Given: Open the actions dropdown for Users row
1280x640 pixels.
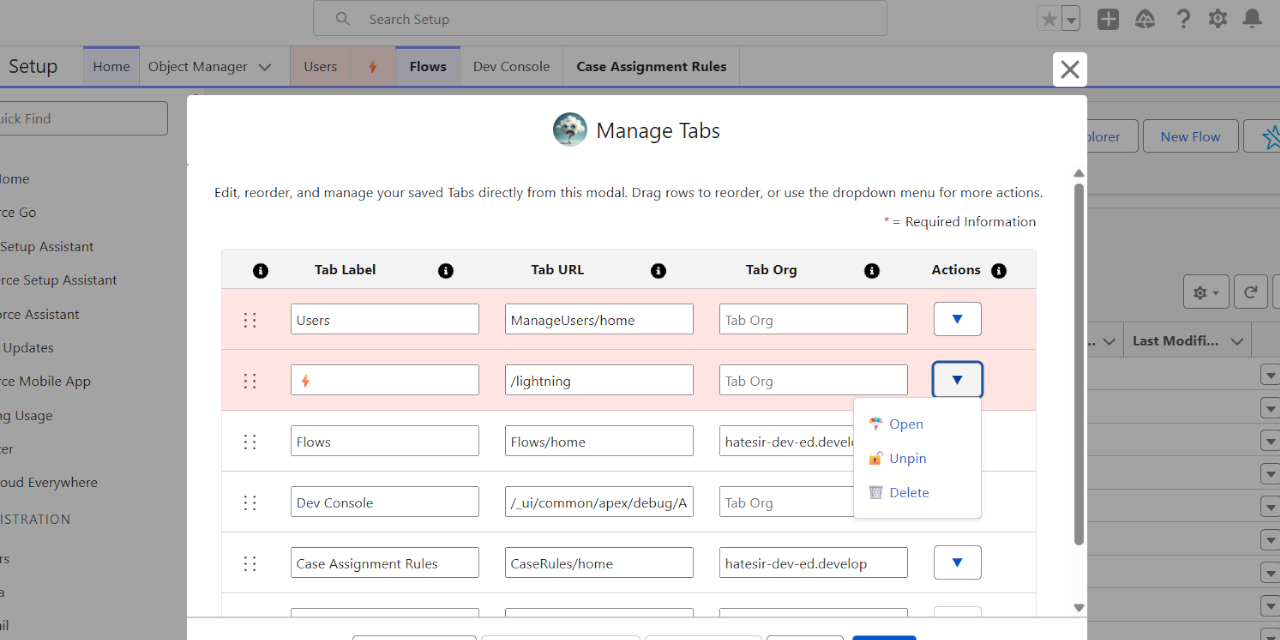Looking at the screenshot, I should click(957, 319).
